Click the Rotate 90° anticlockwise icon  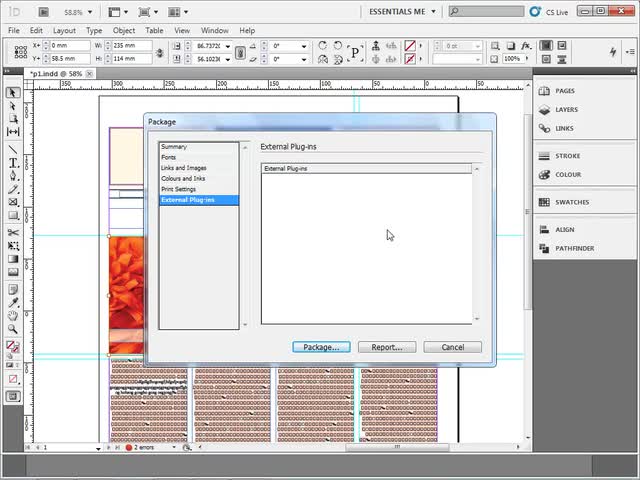pyautogui.click(x=338, y=46)
